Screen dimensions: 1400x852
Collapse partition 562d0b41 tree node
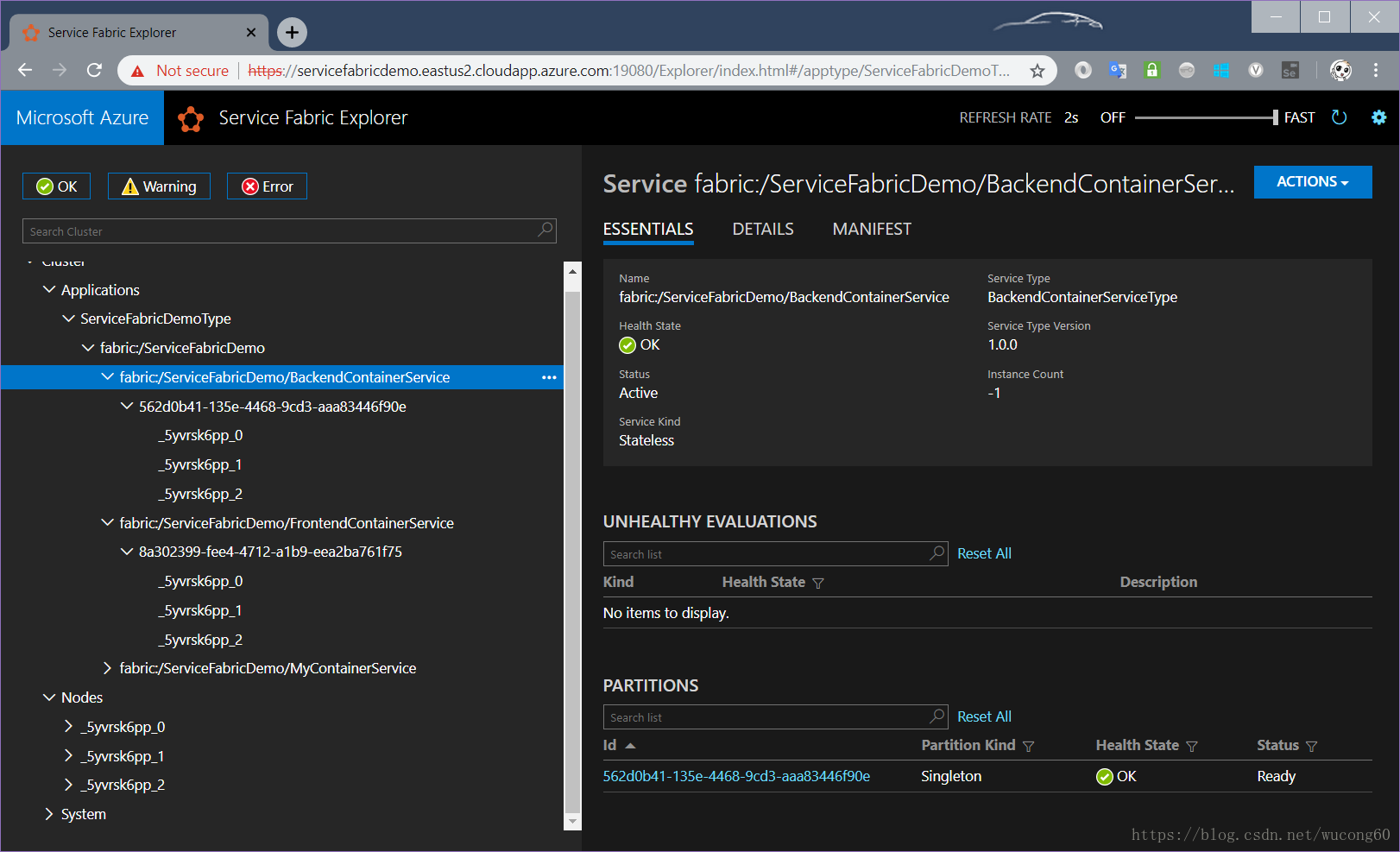(127, 407)
